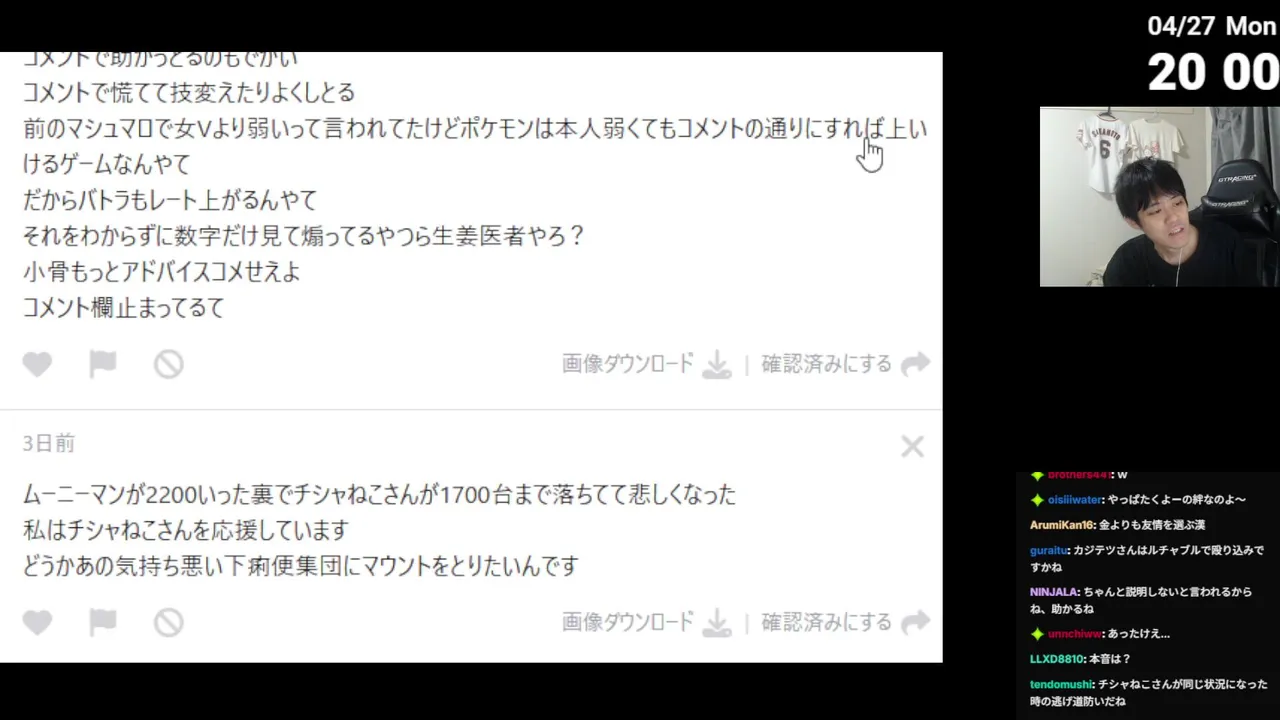The width and height of the screenshot is (1280, 720).
Task: Dismiss the 3日前 message with the X
Action: pyautogui.click(x=912, y=446)
